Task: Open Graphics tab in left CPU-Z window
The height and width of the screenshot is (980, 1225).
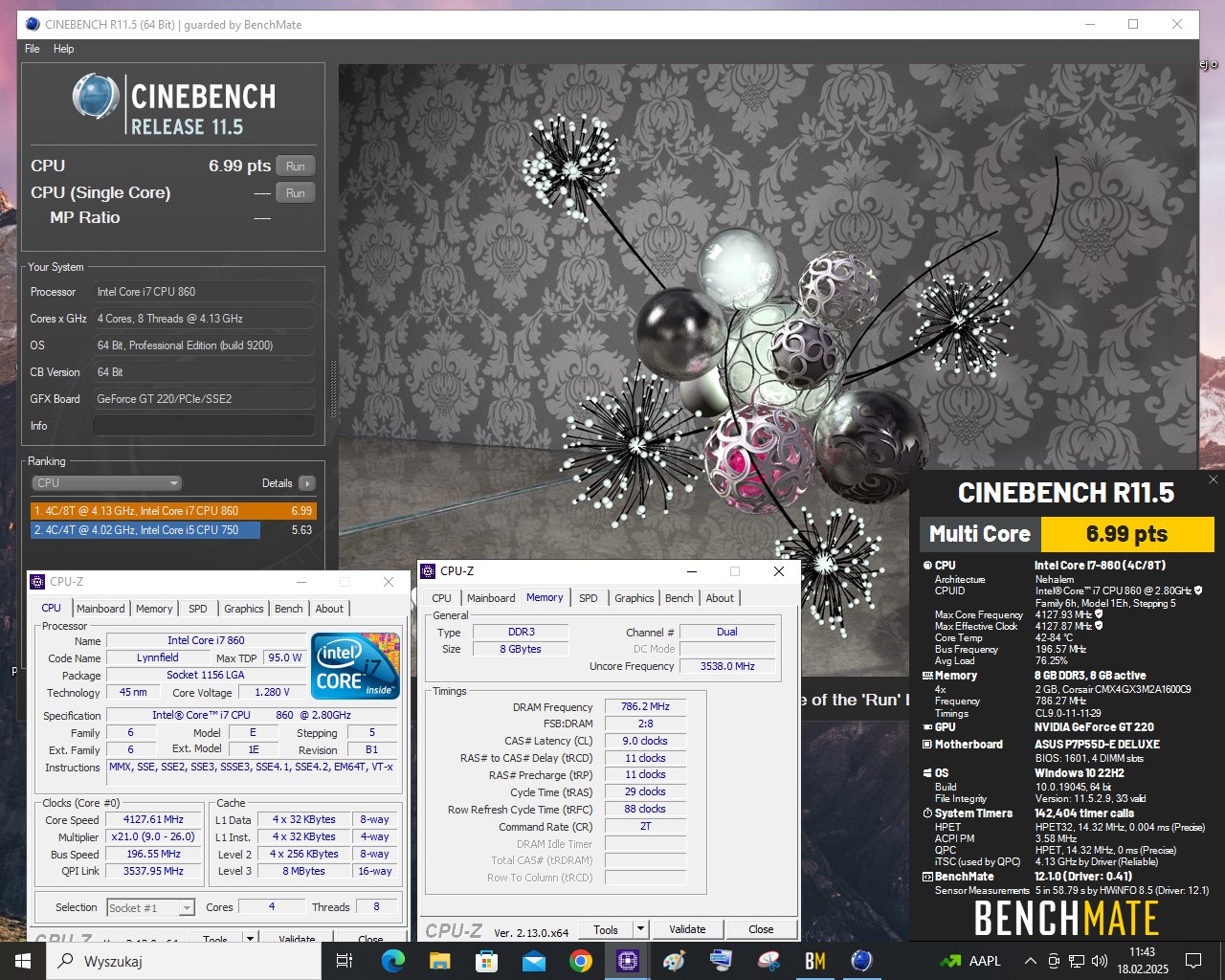Action: pos(243,609)
